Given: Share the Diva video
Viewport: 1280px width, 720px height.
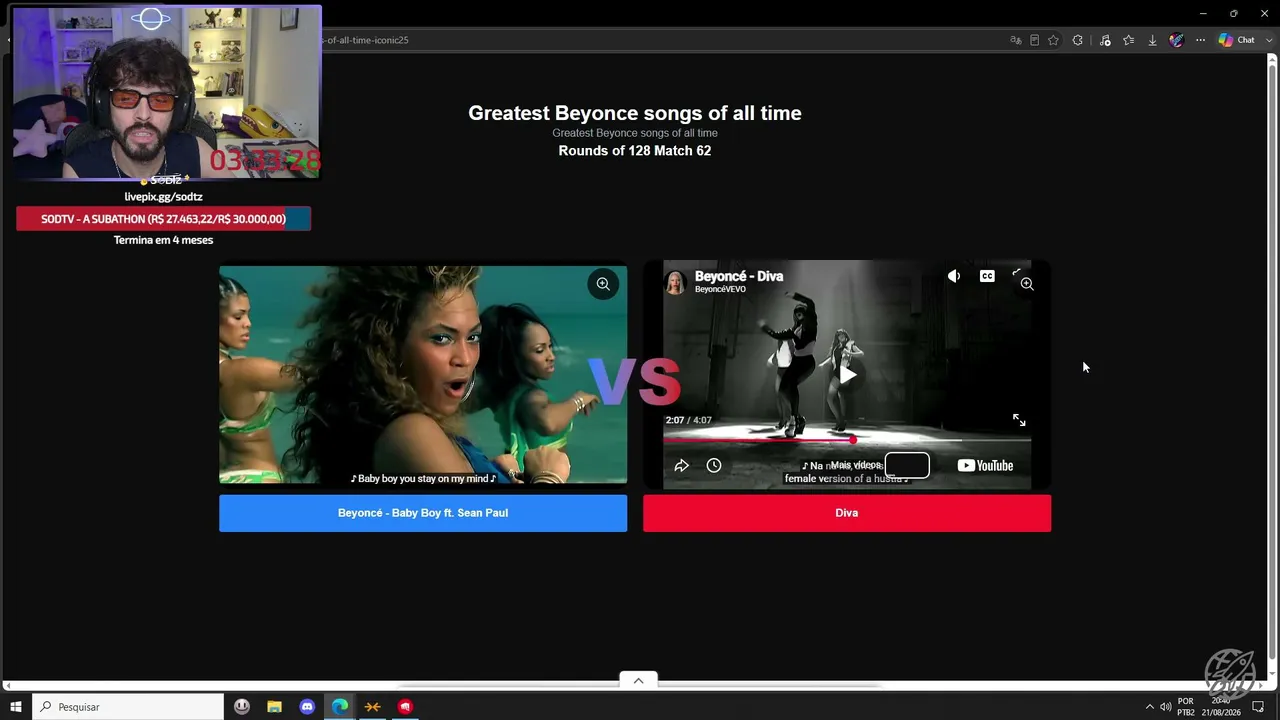Looking at the screenshot, I should [682, 465].
